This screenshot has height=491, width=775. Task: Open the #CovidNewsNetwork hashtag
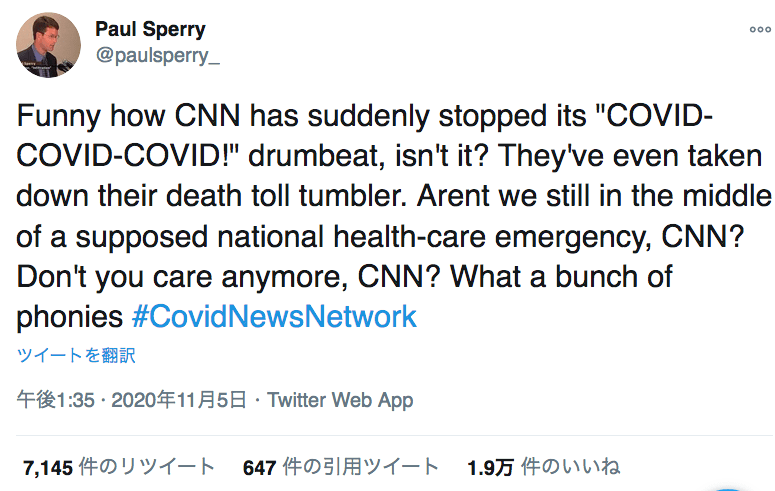tap(274, 316)
